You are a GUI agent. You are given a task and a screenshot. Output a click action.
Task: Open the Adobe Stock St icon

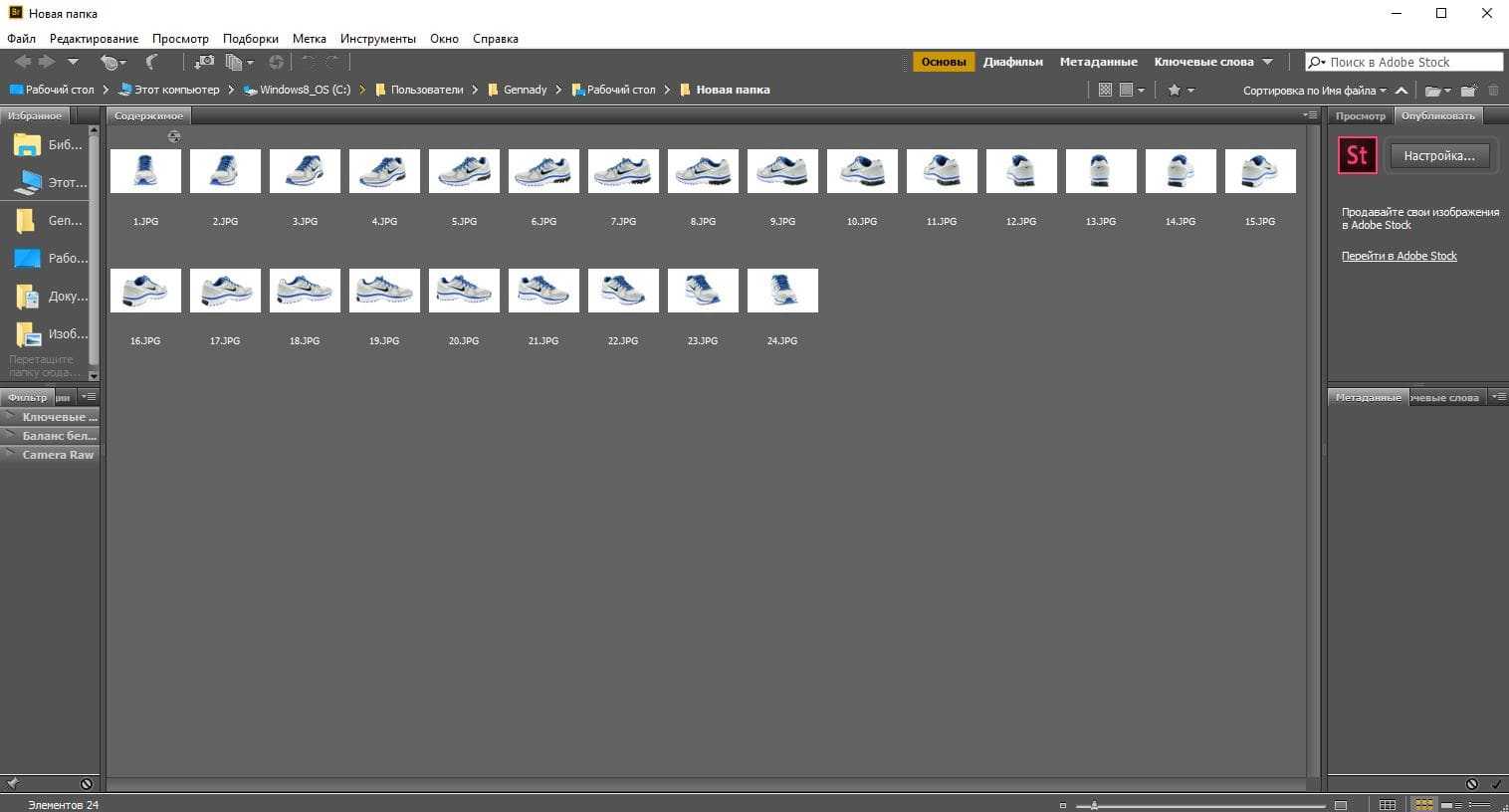click(1357, 155)
